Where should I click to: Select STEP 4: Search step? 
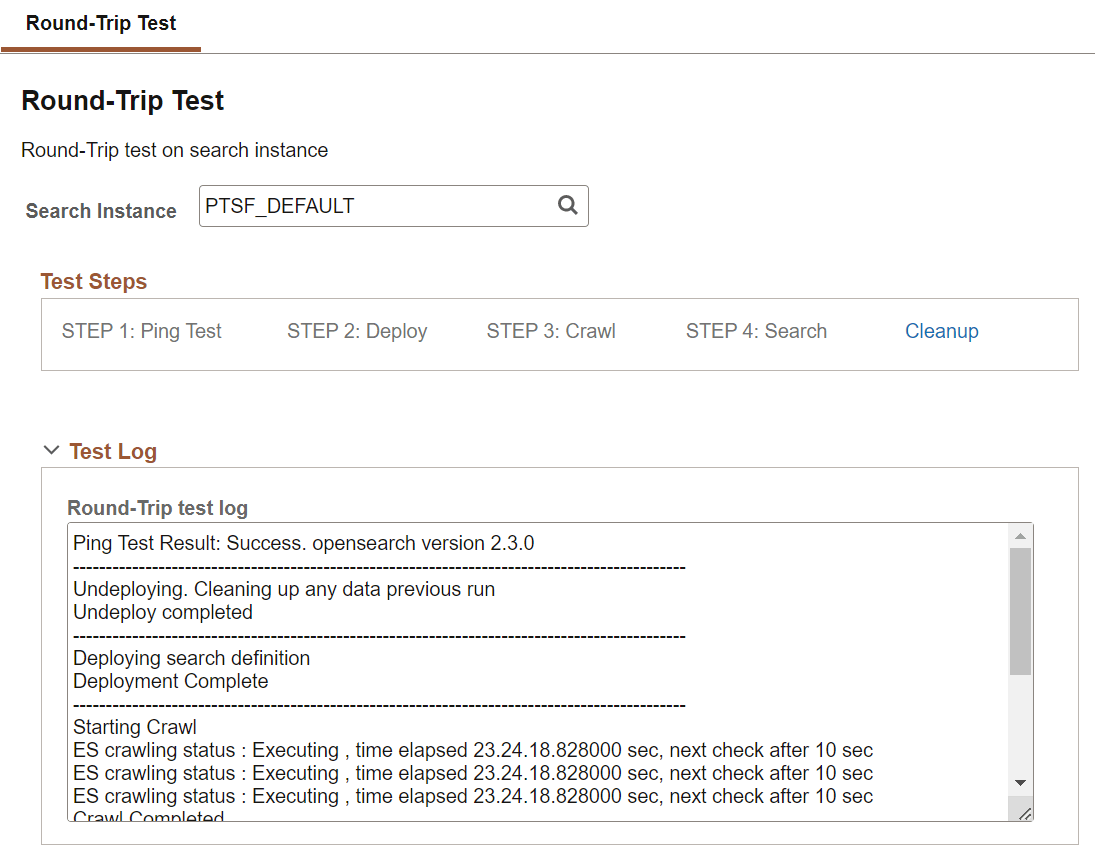click(x=756, y=330)
